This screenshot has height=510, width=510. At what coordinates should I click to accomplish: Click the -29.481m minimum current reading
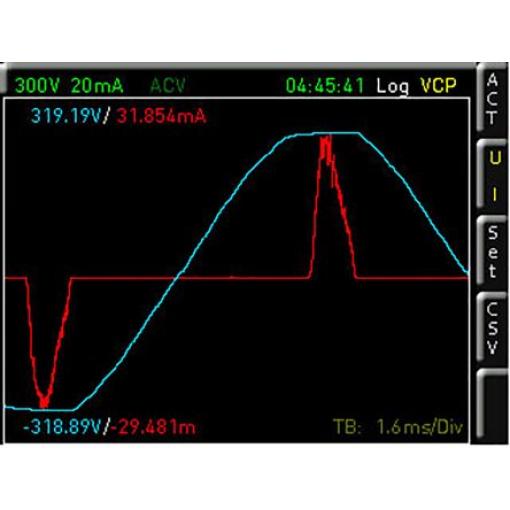pos(153,426)
